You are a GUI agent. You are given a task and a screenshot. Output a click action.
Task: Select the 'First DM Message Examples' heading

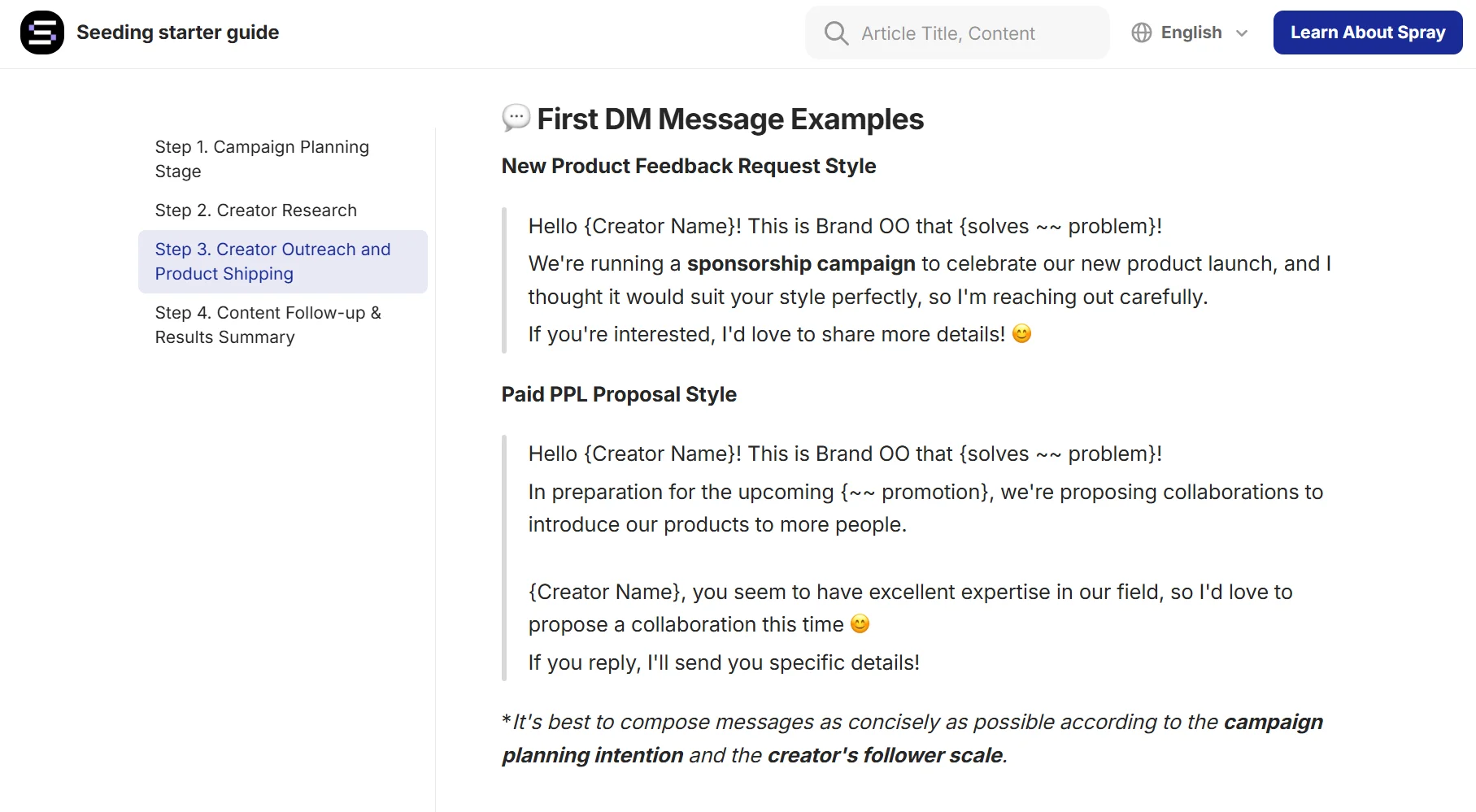coord(729,119)
